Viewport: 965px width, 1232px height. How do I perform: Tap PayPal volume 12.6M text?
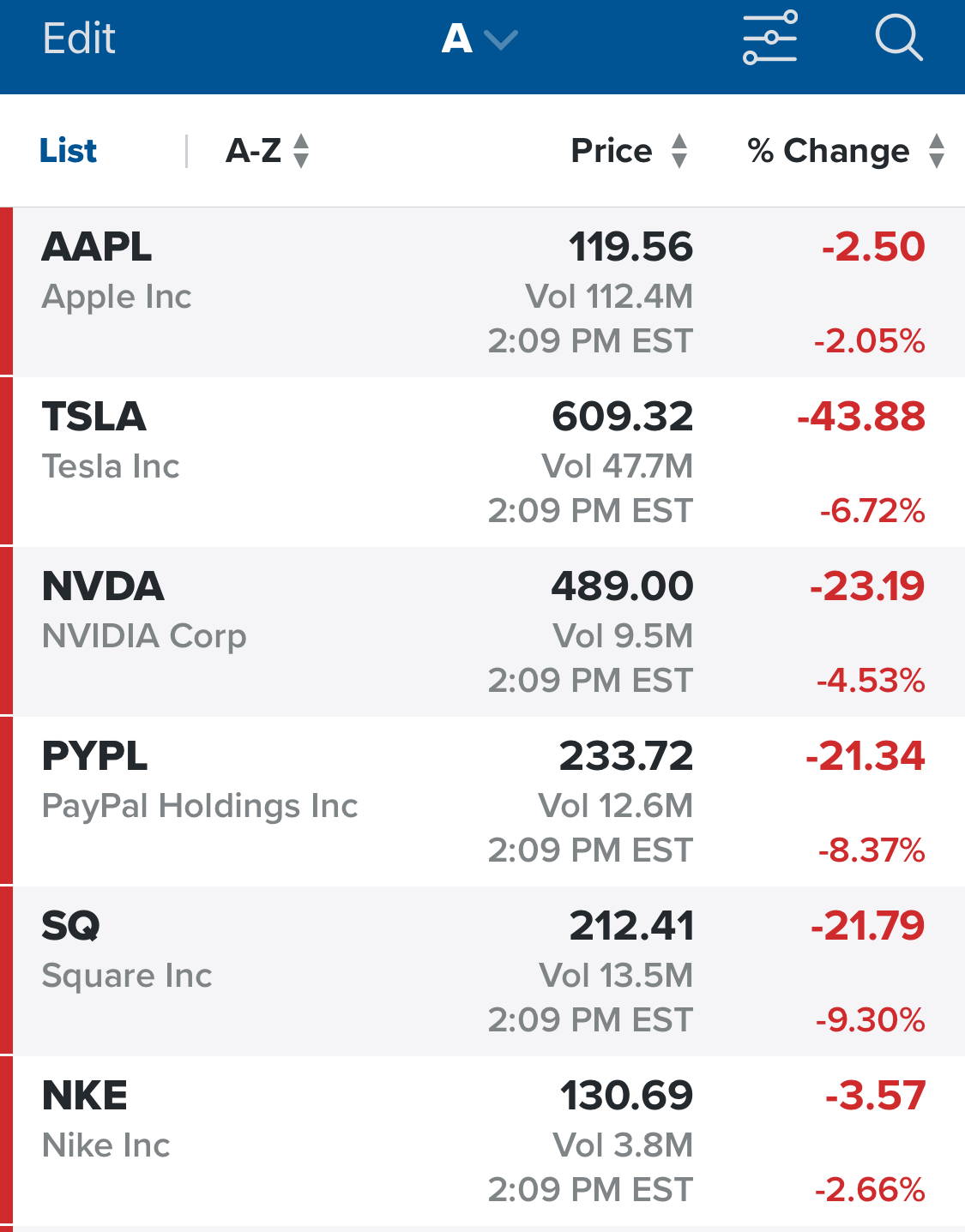pos(615,806)
